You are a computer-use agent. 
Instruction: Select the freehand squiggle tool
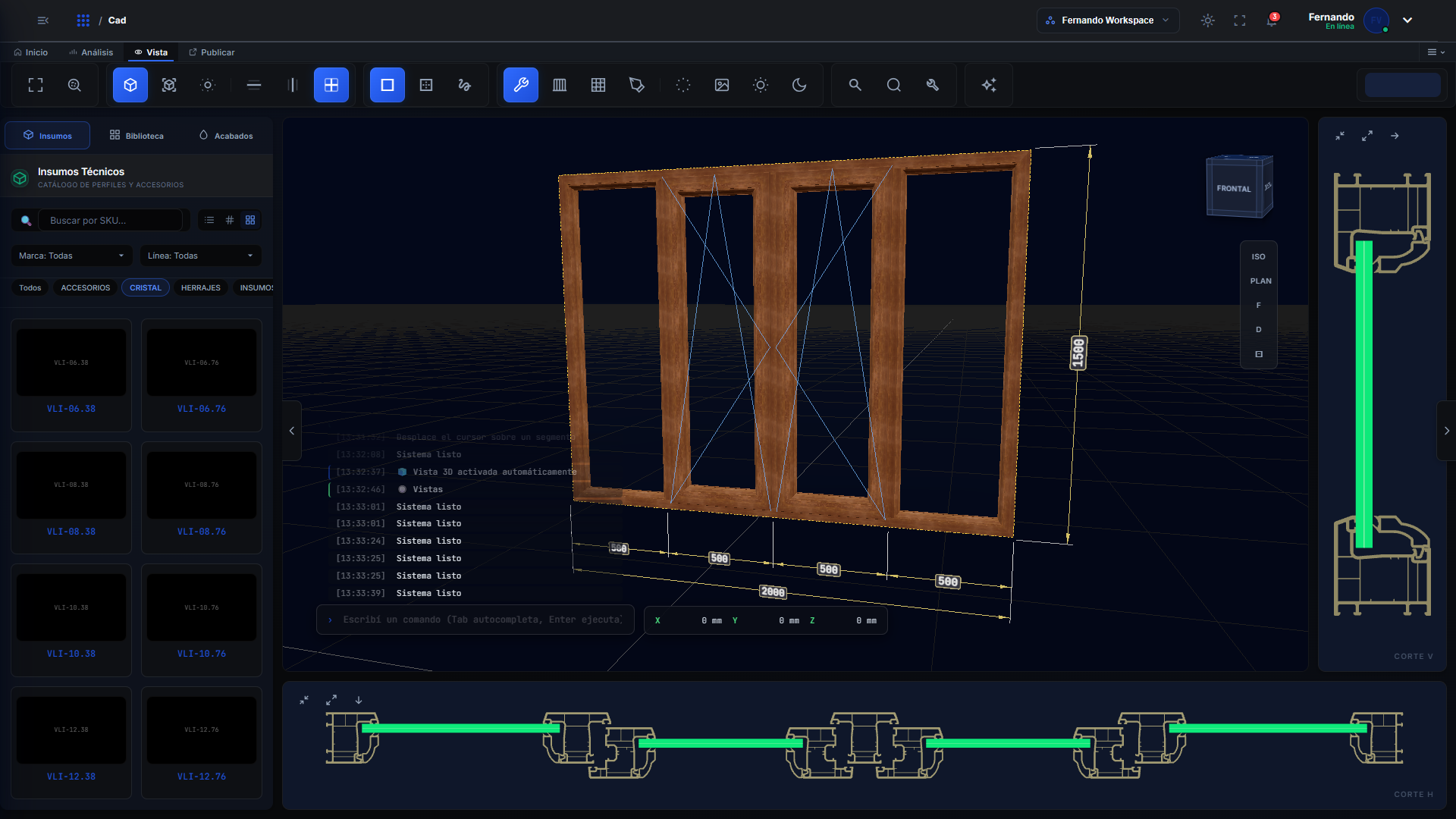tap(465, 85)
